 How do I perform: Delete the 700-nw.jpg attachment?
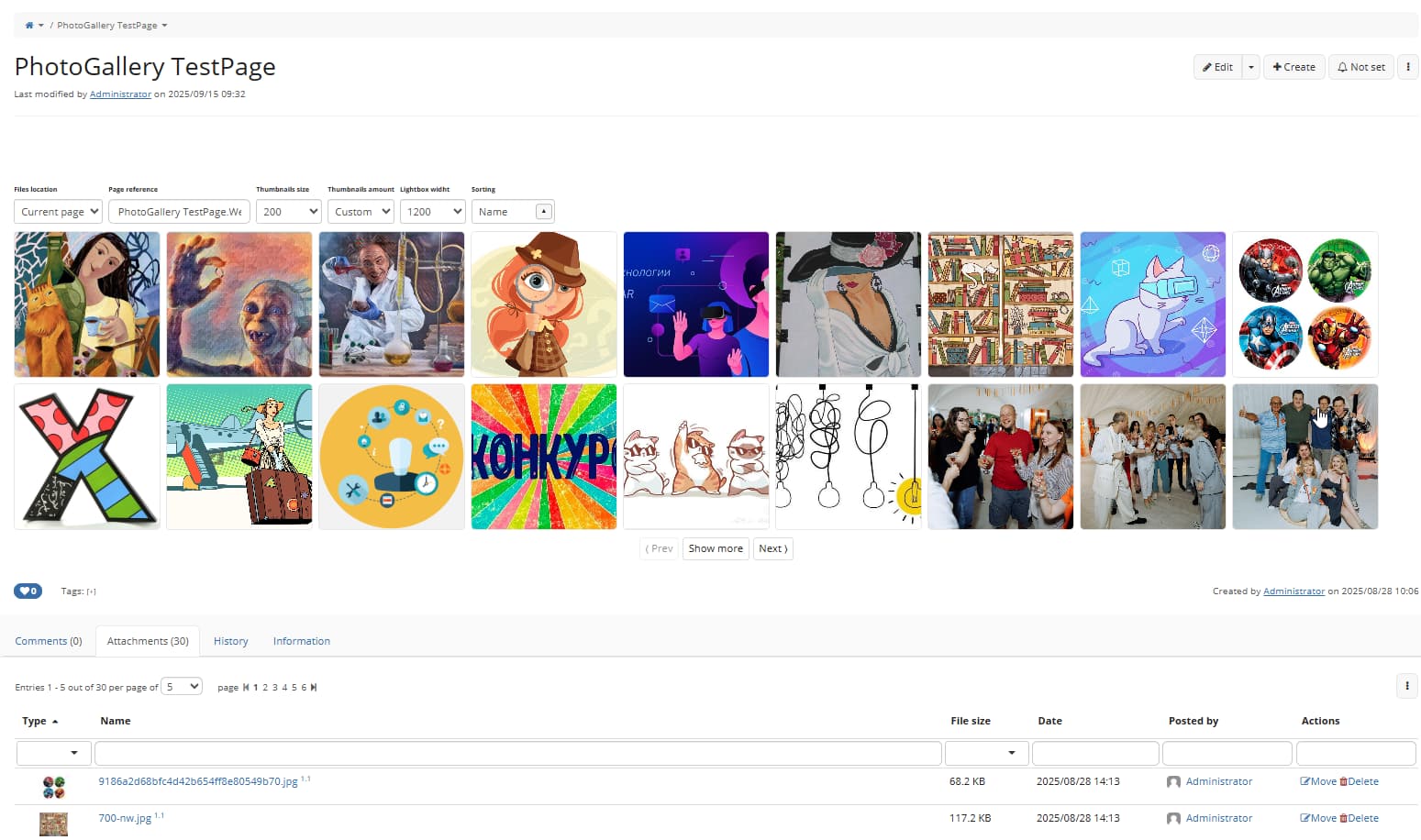pyautogui.click(x=1359, y=818)
